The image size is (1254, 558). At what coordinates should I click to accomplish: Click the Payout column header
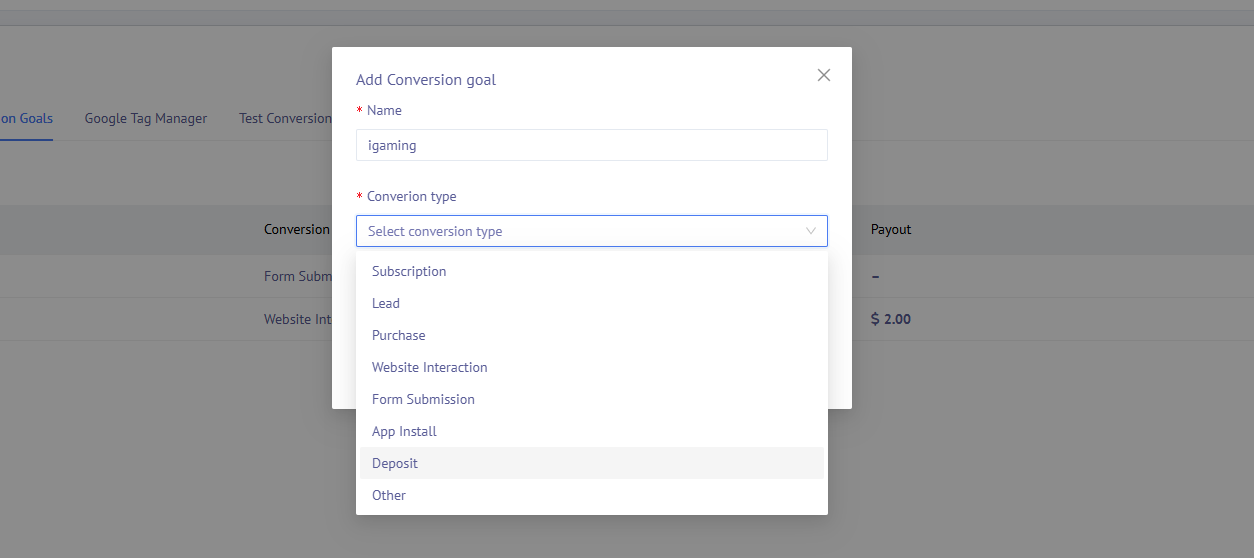click(891, 229)
